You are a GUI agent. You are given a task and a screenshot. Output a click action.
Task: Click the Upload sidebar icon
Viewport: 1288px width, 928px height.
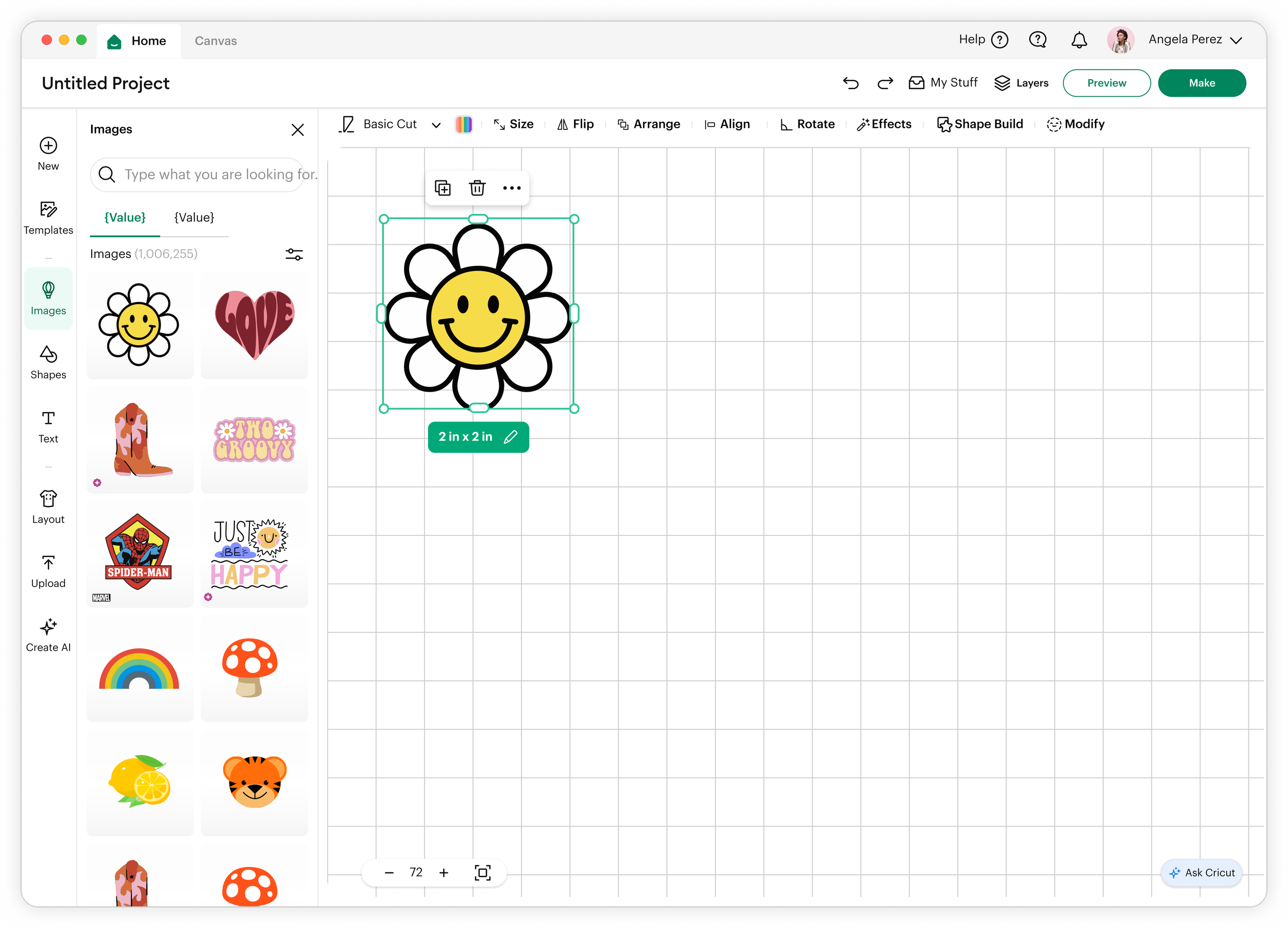pos(48,571)
